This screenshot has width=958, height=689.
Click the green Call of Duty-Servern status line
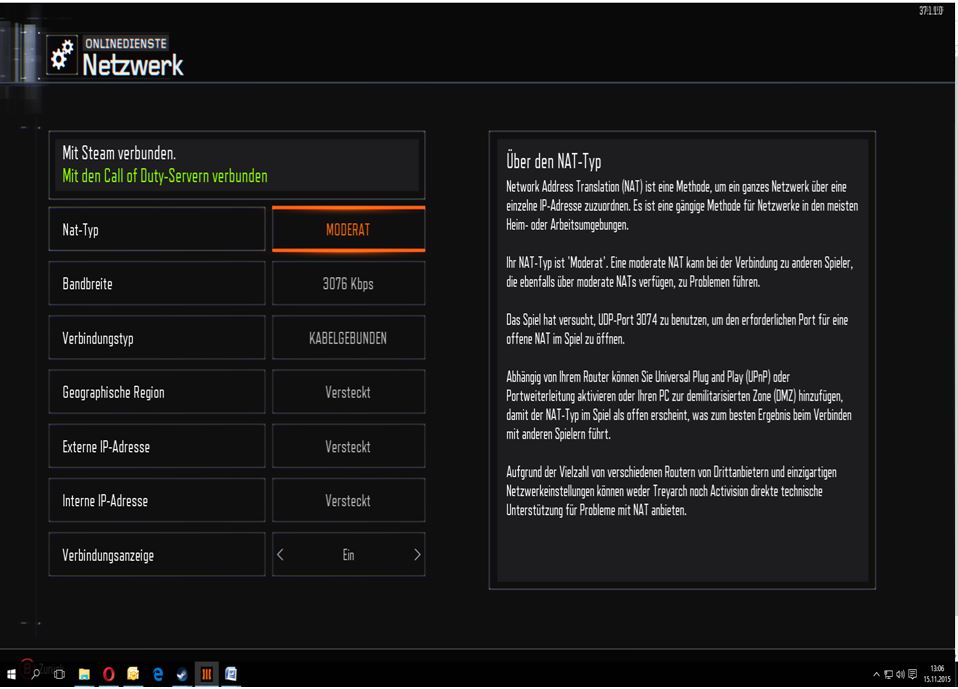point(165,177)
